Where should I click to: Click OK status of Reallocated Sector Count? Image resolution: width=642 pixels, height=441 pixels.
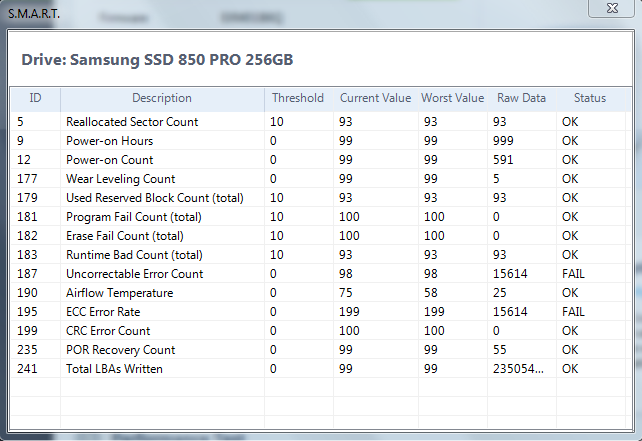click(570, 122)
